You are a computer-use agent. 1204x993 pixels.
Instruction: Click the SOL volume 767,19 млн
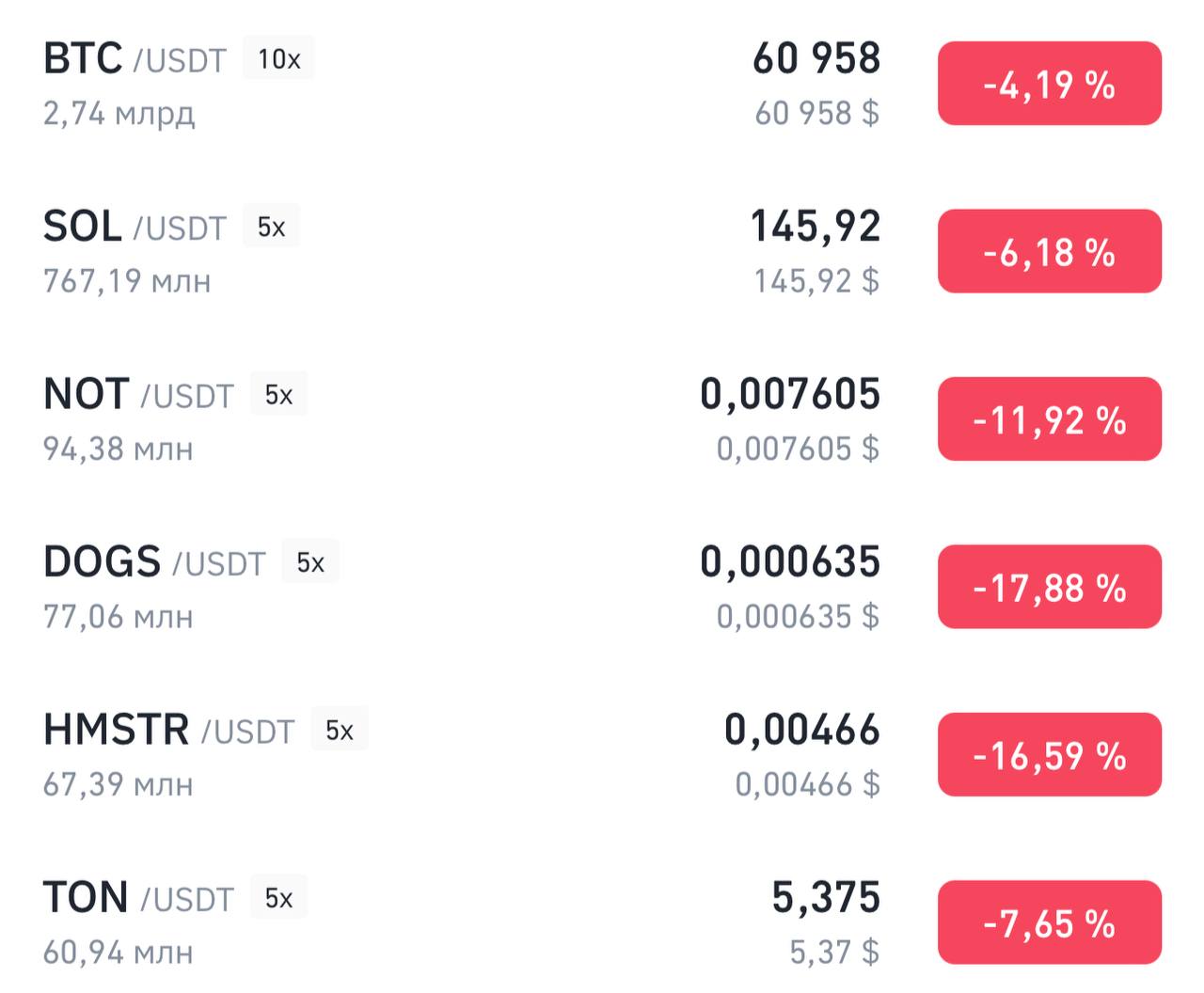pos(127,281)
